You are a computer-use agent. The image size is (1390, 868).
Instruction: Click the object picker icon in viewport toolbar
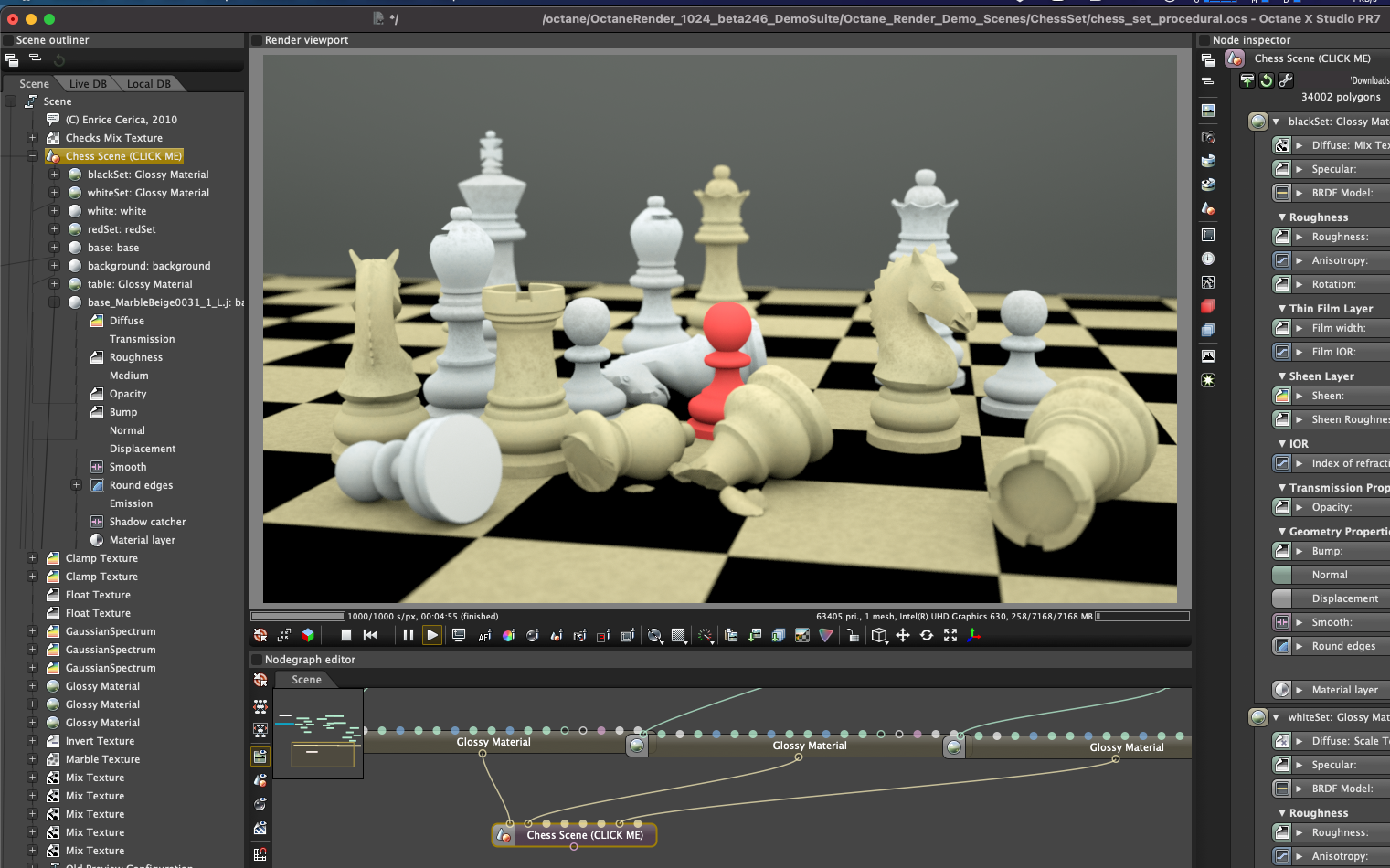(x=556, y=635)
